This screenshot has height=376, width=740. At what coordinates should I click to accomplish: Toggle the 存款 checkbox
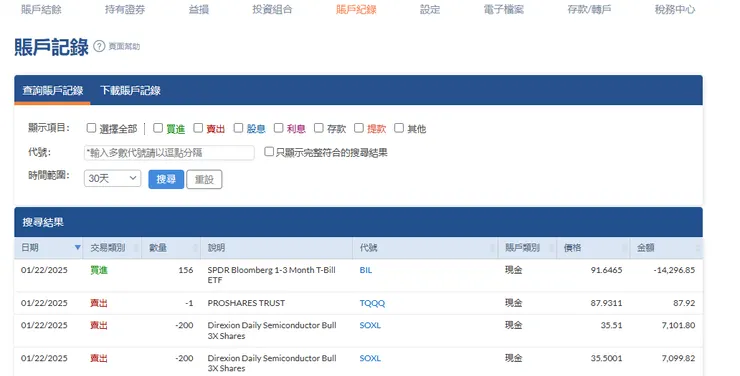pos(319,128)
